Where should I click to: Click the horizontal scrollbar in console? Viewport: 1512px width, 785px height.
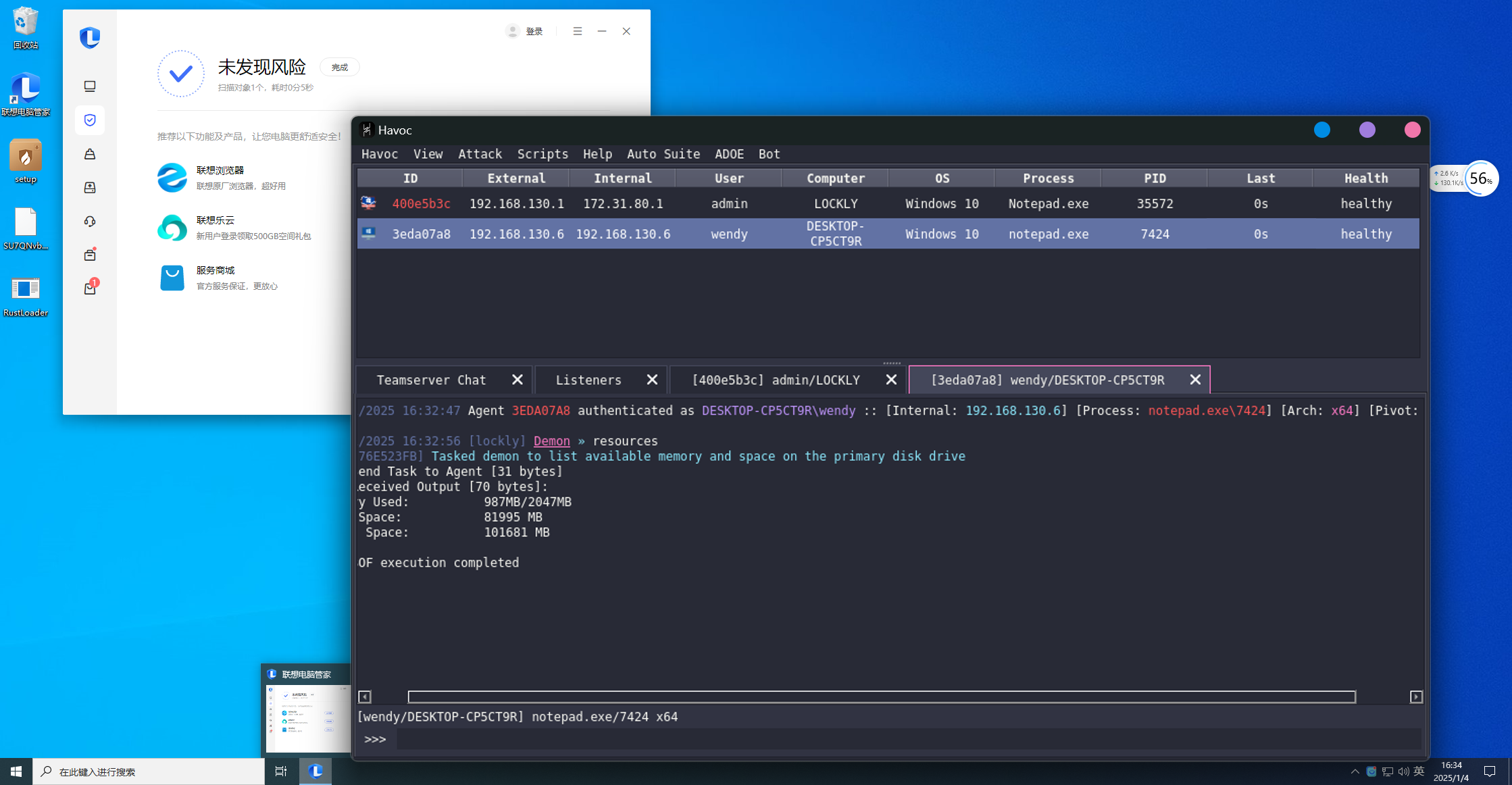pos(881,697)
